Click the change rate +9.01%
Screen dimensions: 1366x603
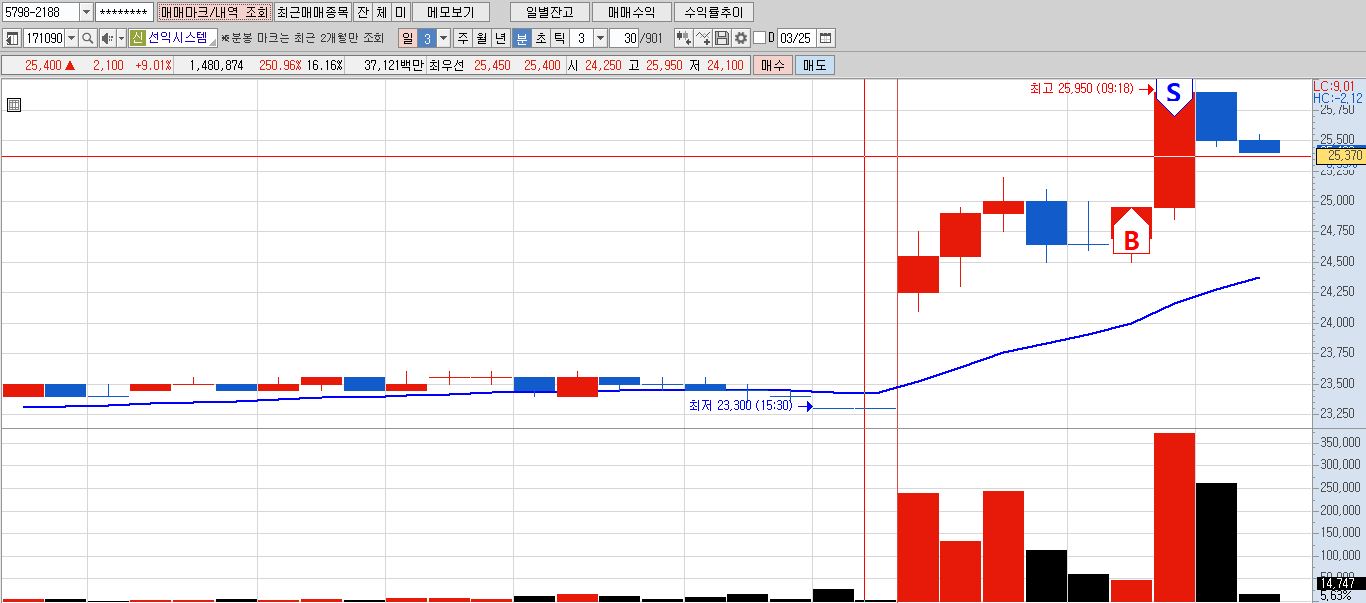point(153,65)
